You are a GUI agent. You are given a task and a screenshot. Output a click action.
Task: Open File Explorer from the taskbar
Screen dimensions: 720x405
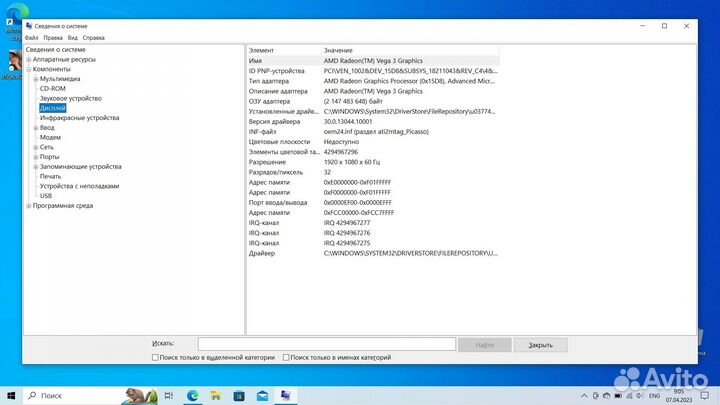pos(215,395)
